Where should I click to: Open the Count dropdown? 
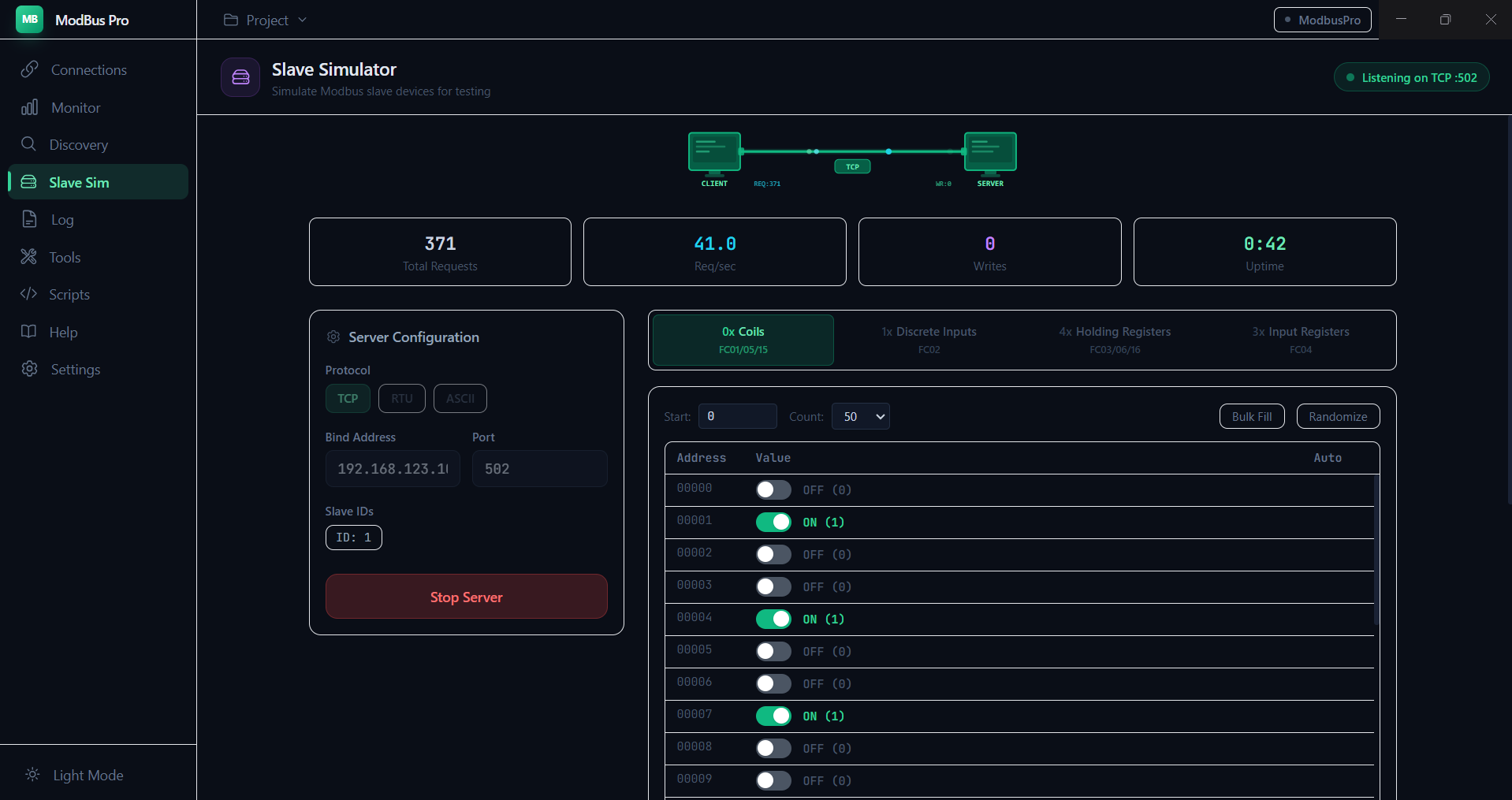[861, 416]
